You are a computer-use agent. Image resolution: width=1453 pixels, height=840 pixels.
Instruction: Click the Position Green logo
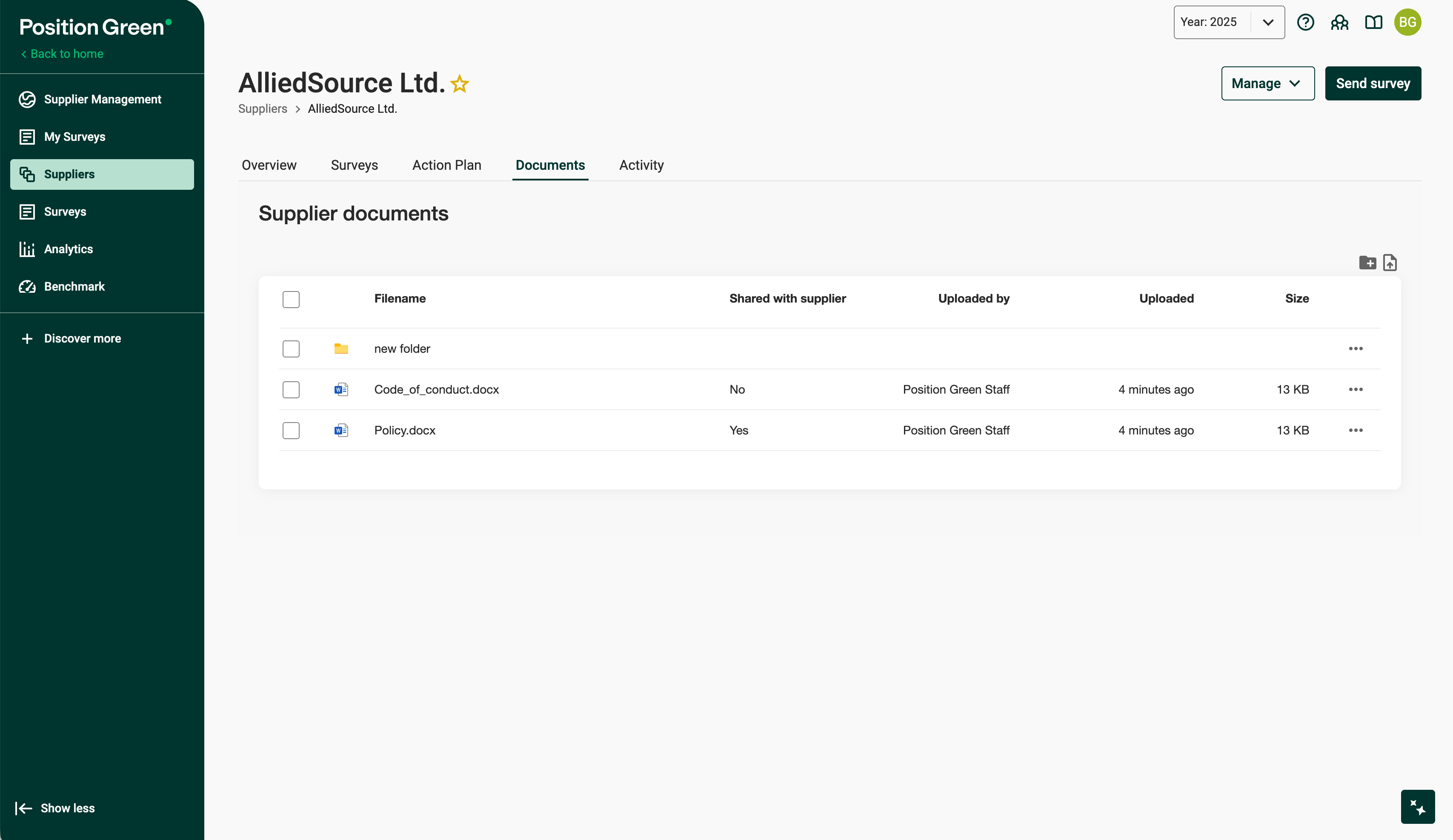click(95, 27)
